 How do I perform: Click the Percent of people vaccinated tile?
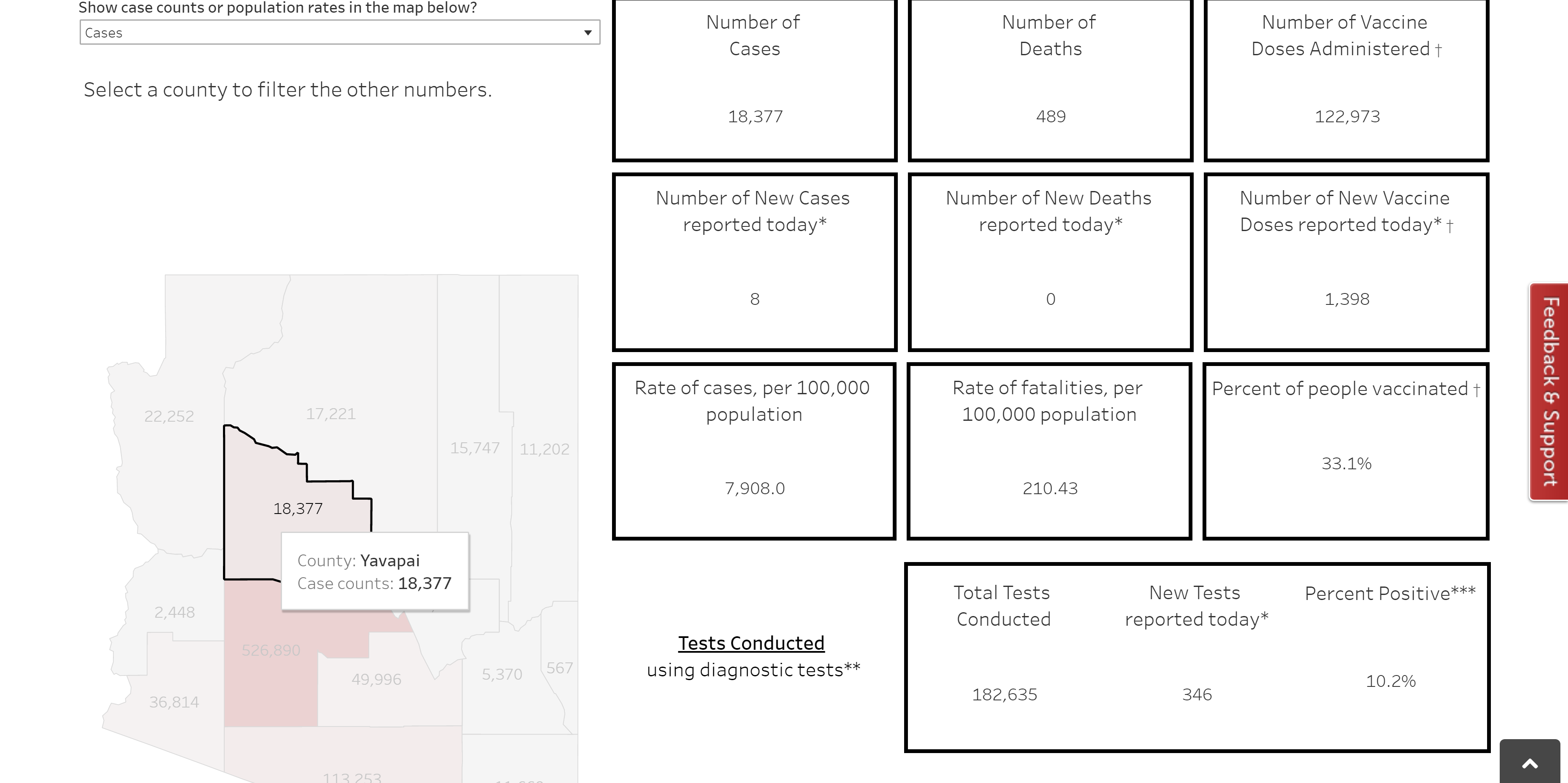coord(1346,451)
